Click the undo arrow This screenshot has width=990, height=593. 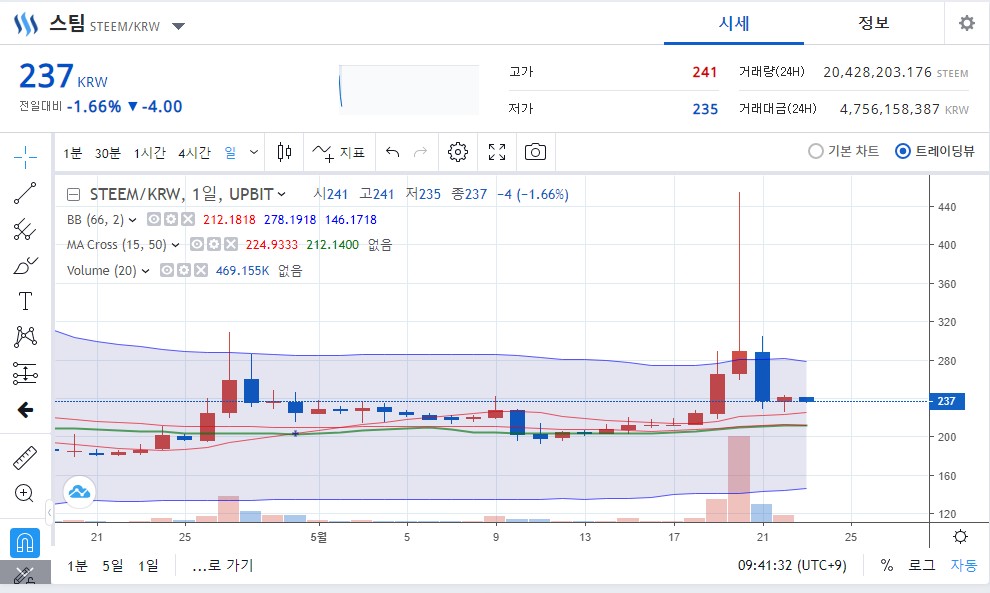tap(393, 152)
